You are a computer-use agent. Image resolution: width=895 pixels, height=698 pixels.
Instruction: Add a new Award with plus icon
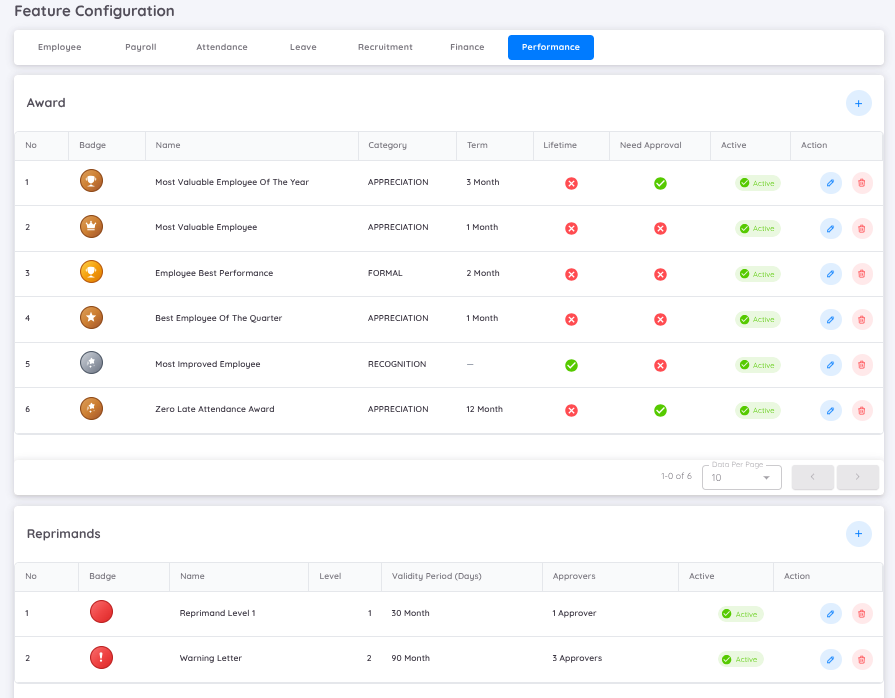858,103
